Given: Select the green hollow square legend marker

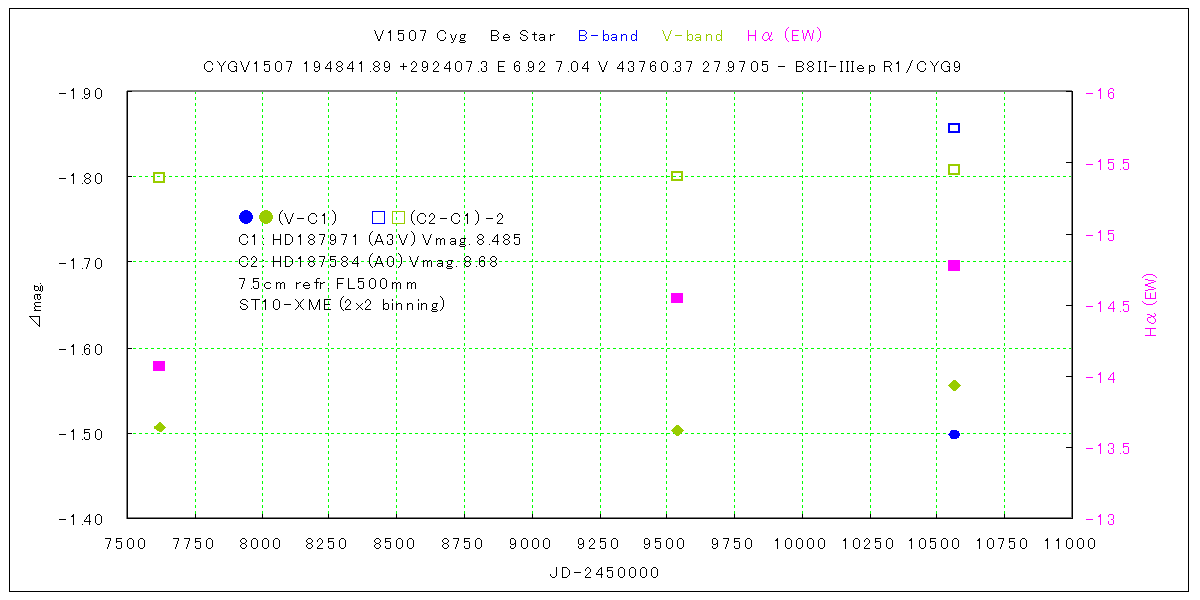Looking at the screenshot, I should coord(398,217).
